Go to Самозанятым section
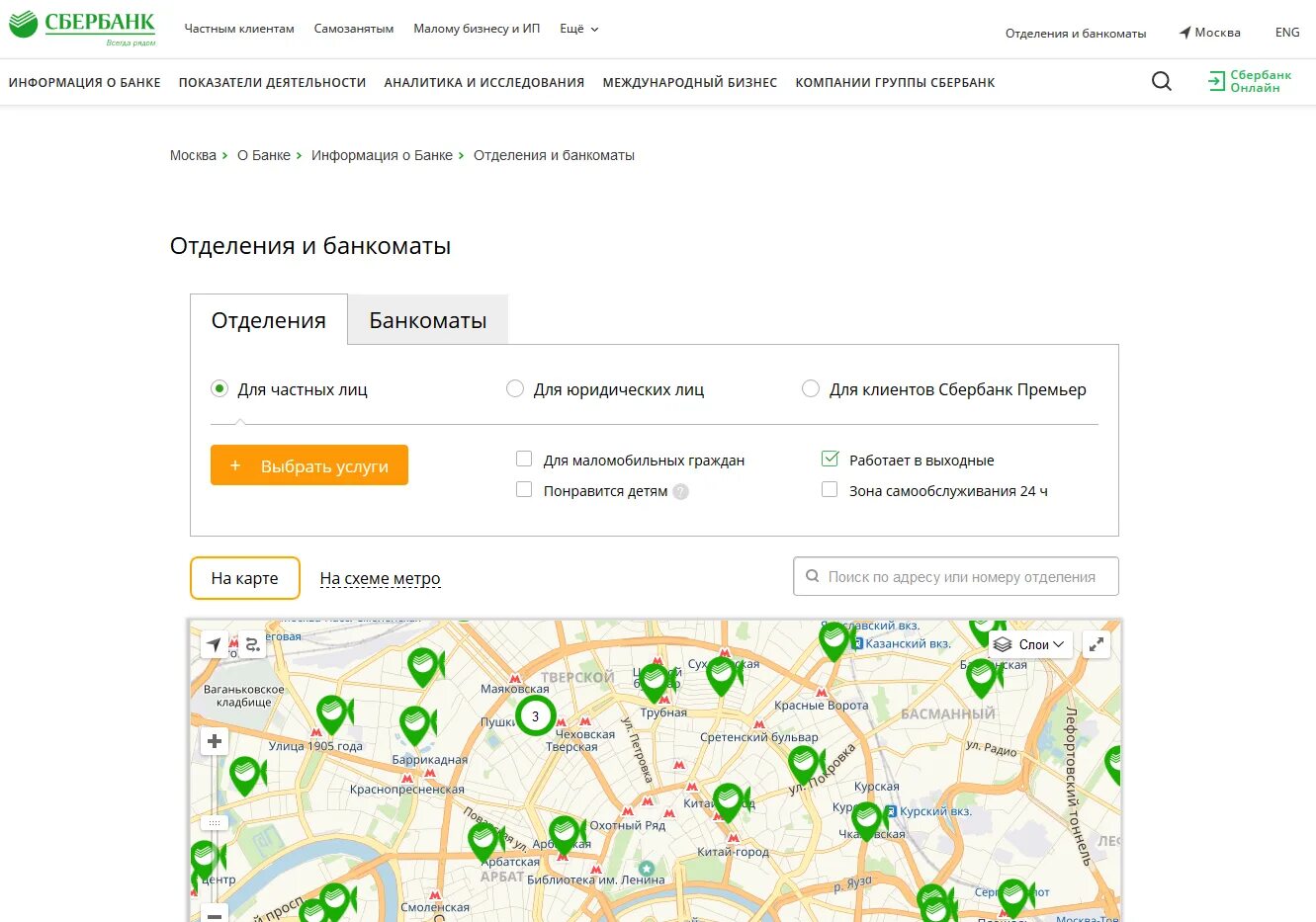Image resolution: width=1316 pixels, height=922 pixels. click(x=354, y=29)
